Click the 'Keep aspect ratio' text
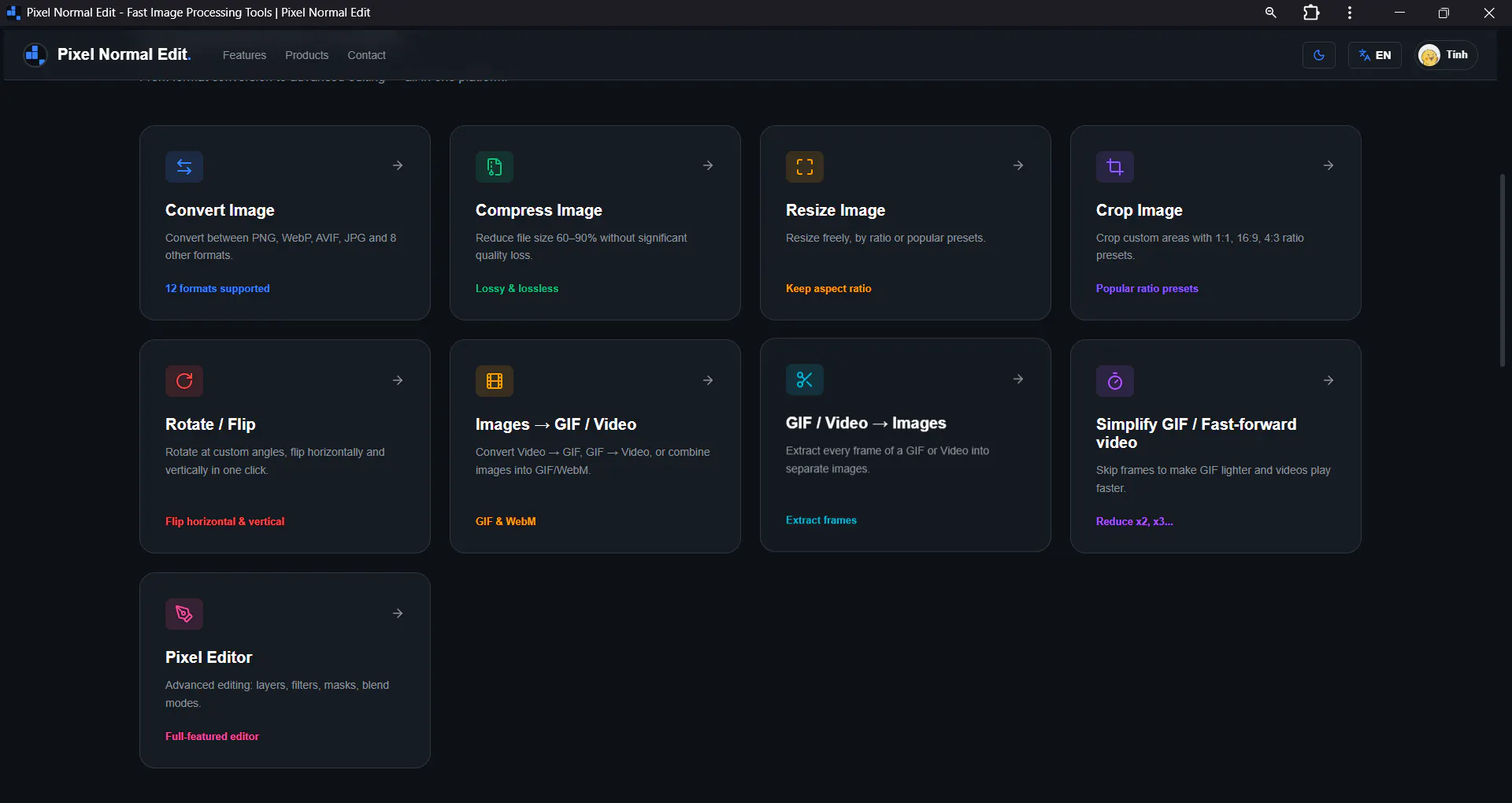Screen dimensions: 1512x803 (828, 288)
